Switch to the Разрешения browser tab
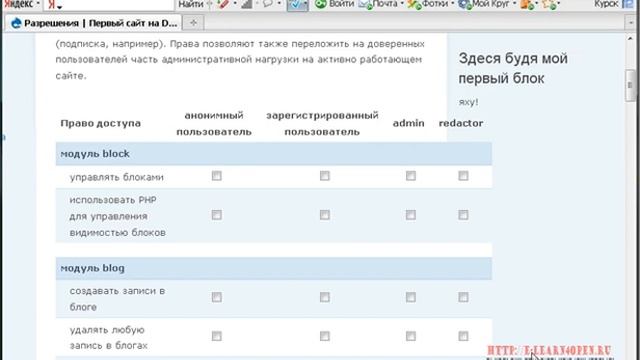 click(93, 23)
